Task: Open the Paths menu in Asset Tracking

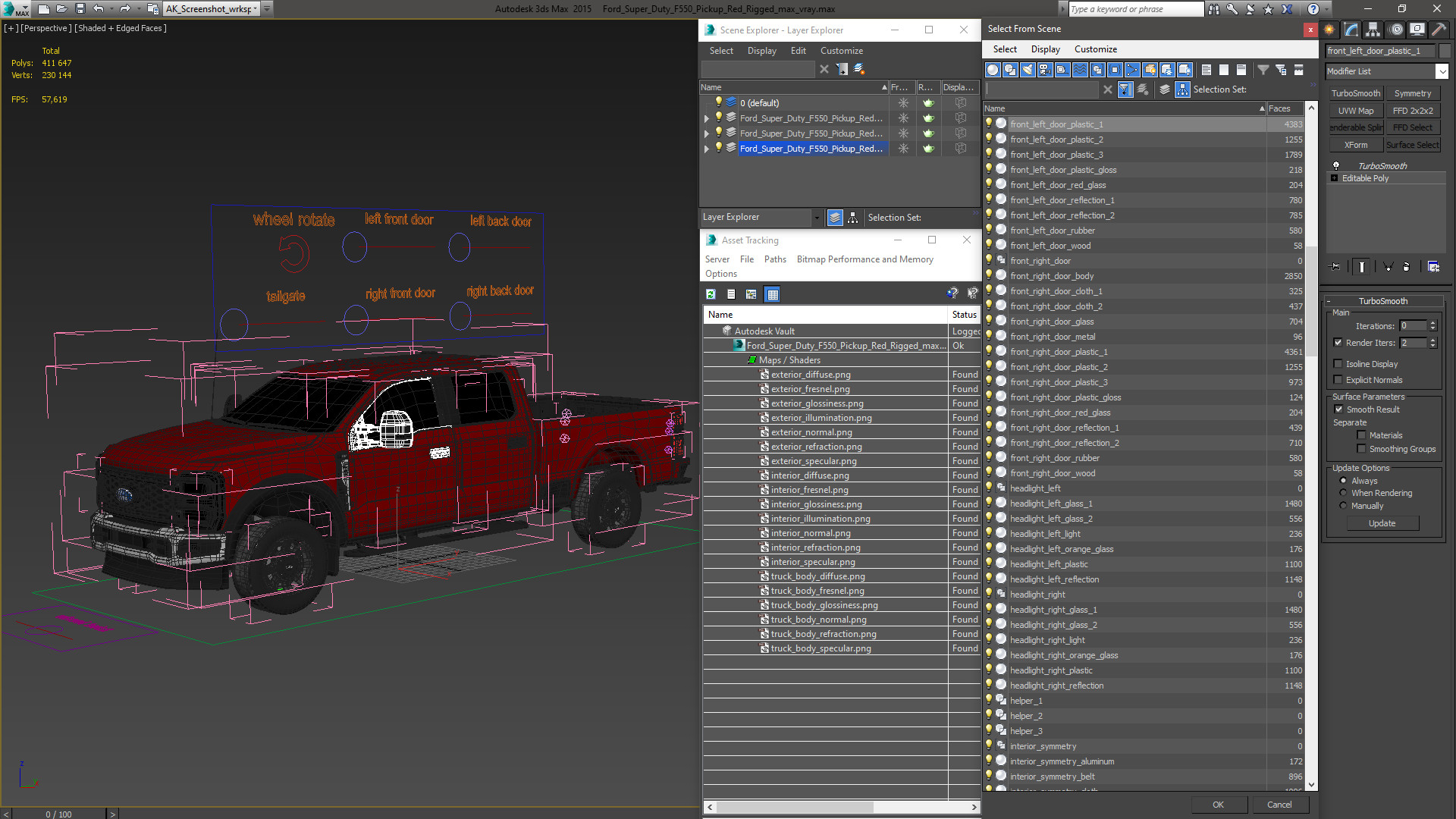Action: [774, 259]
